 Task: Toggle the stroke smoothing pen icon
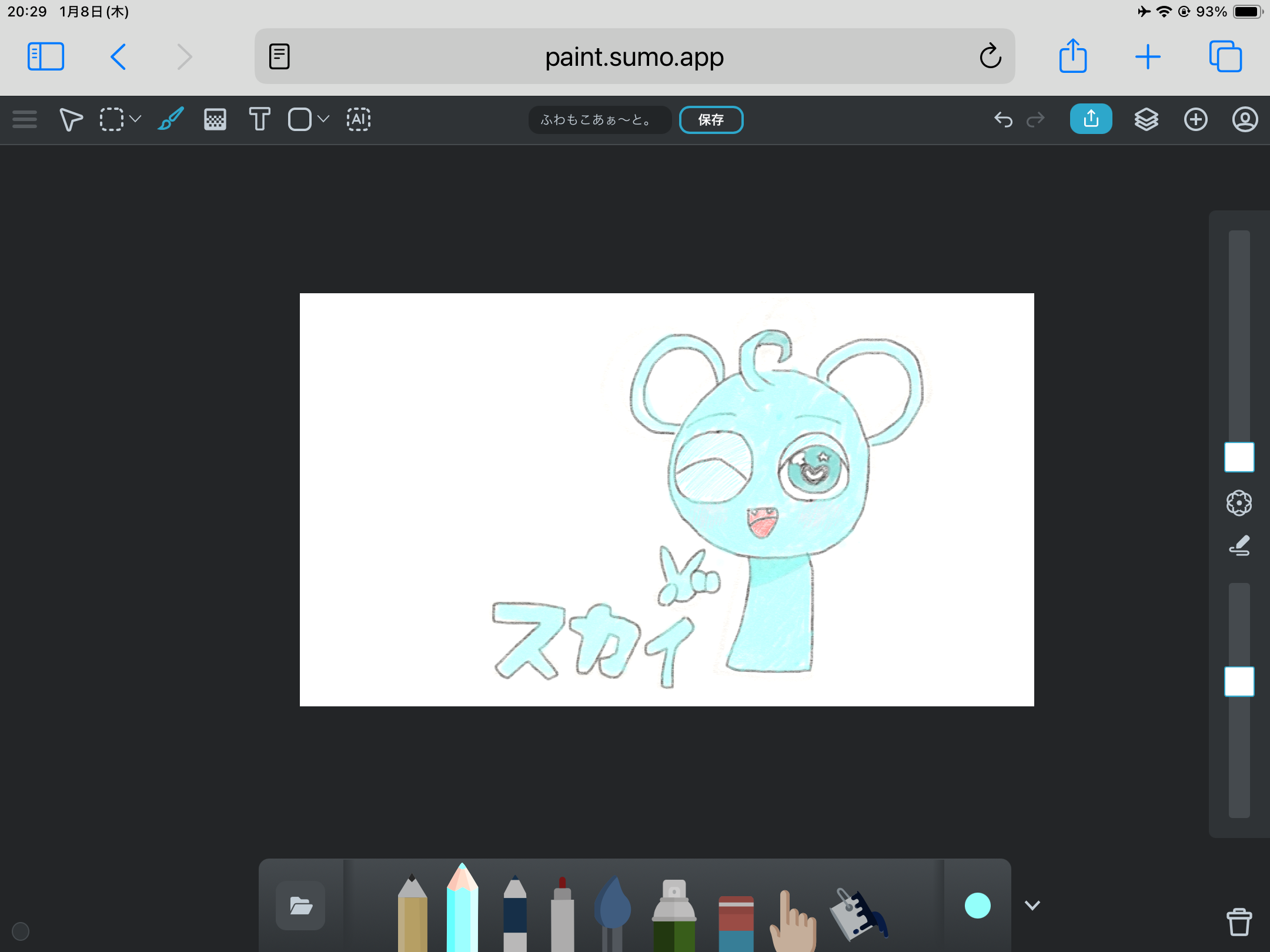click(1239, 546)
